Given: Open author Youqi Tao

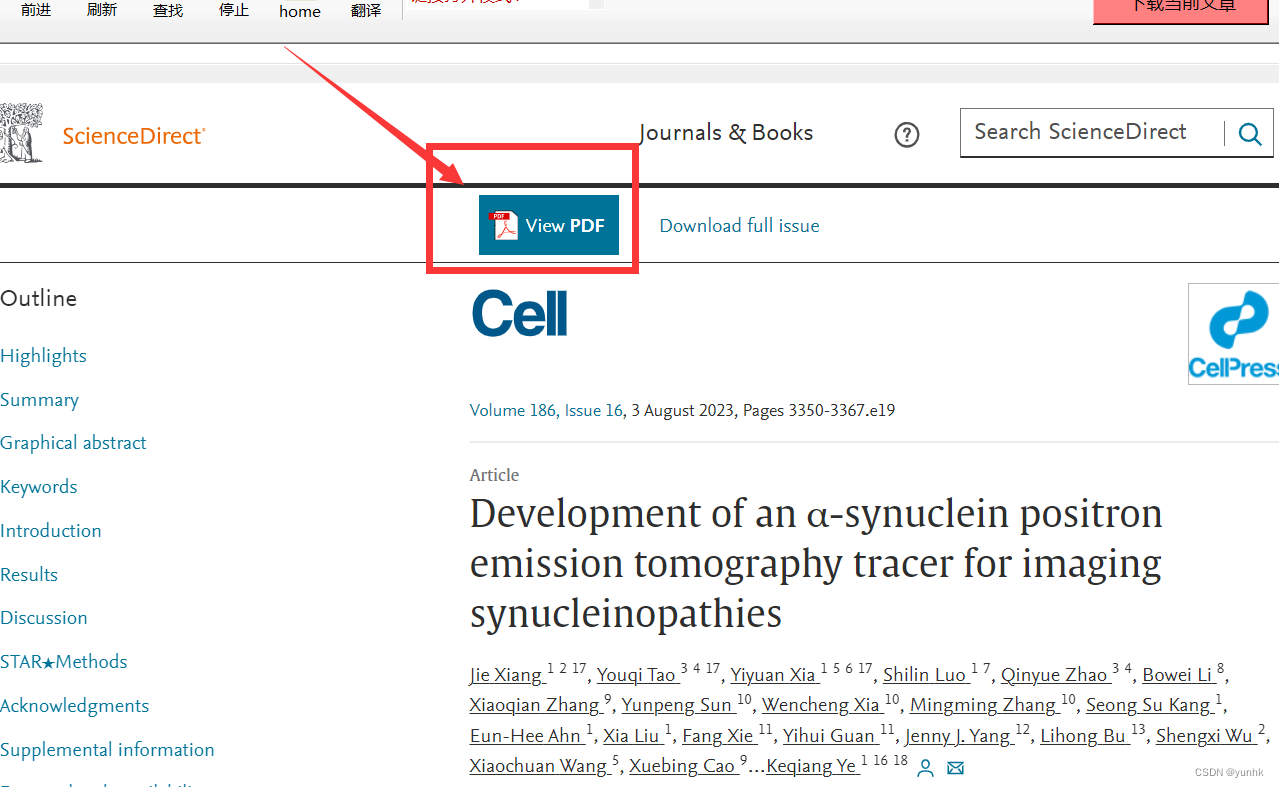Looking at the screenshot, I should coord(636,675).
